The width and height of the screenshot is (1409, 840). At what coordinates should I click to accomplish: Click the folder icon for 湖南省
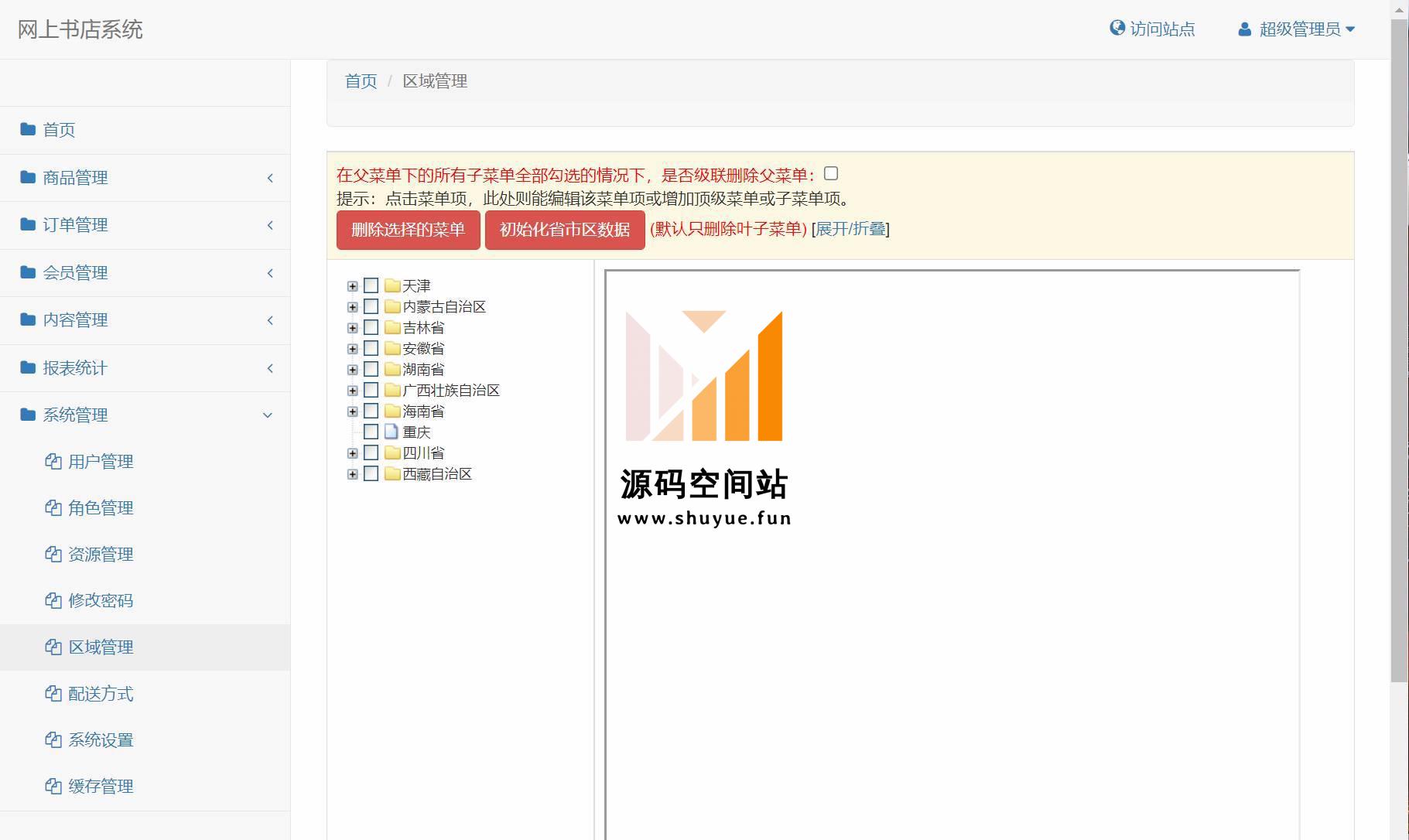(x=392, y=369)
